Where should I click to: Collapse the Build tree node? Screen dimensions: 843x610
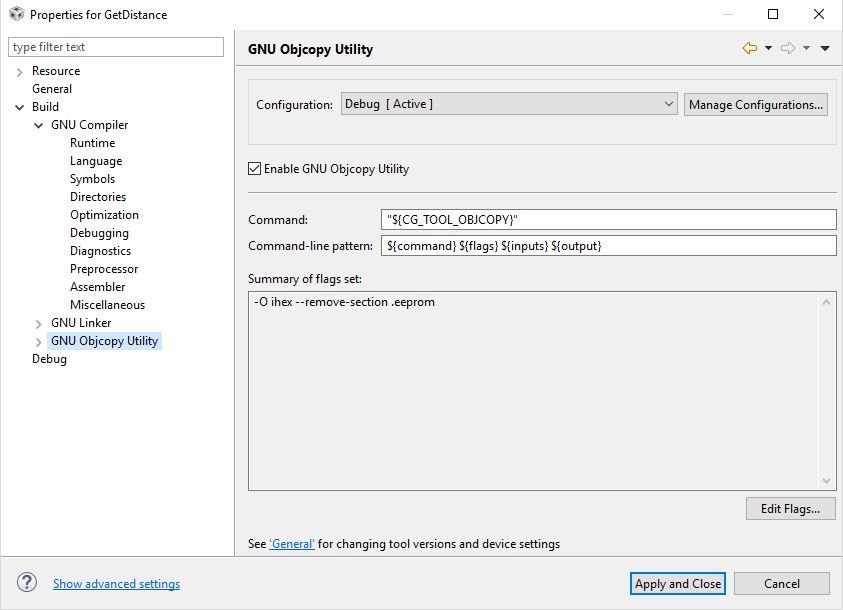click(x=20, y=107)
